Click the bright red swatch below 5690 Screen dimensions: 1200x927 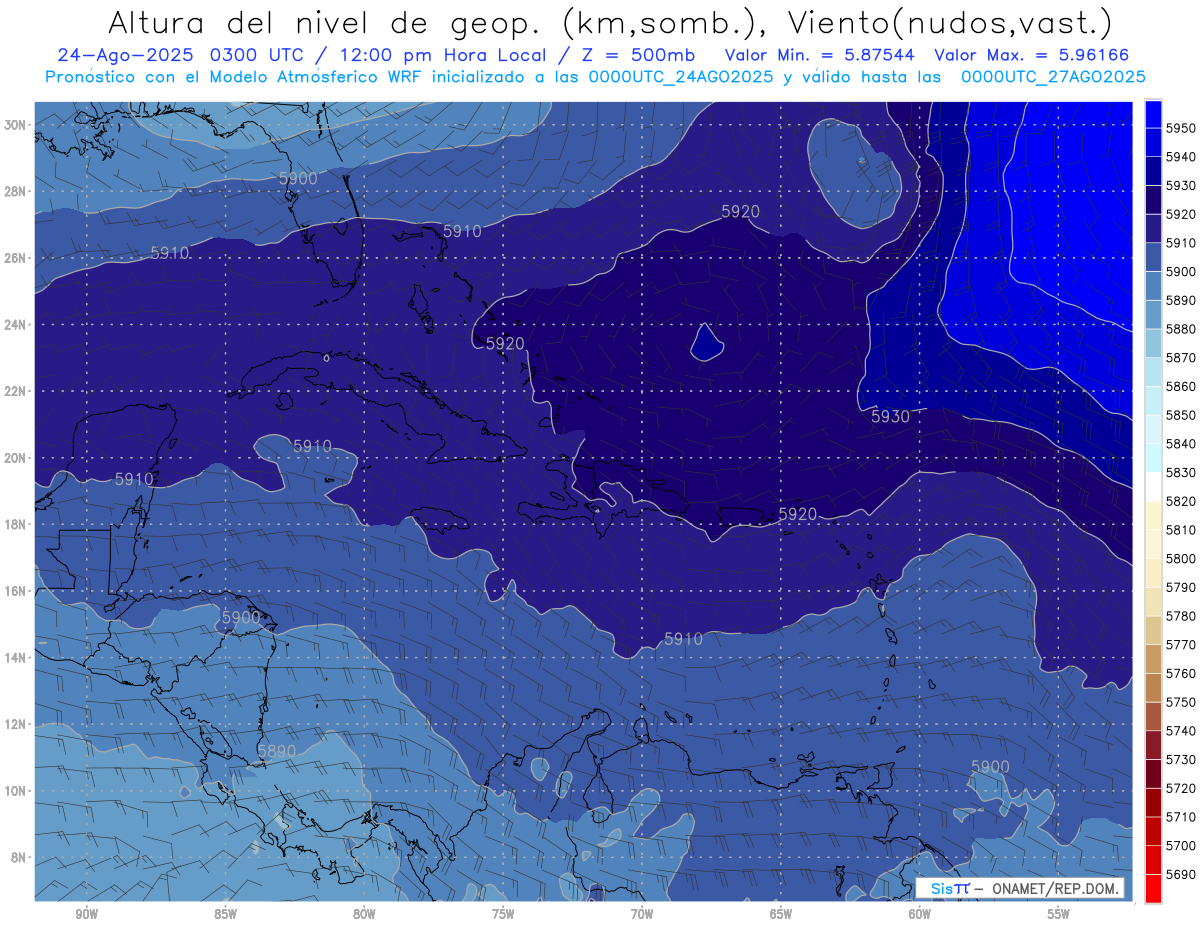click(1153, 888)
